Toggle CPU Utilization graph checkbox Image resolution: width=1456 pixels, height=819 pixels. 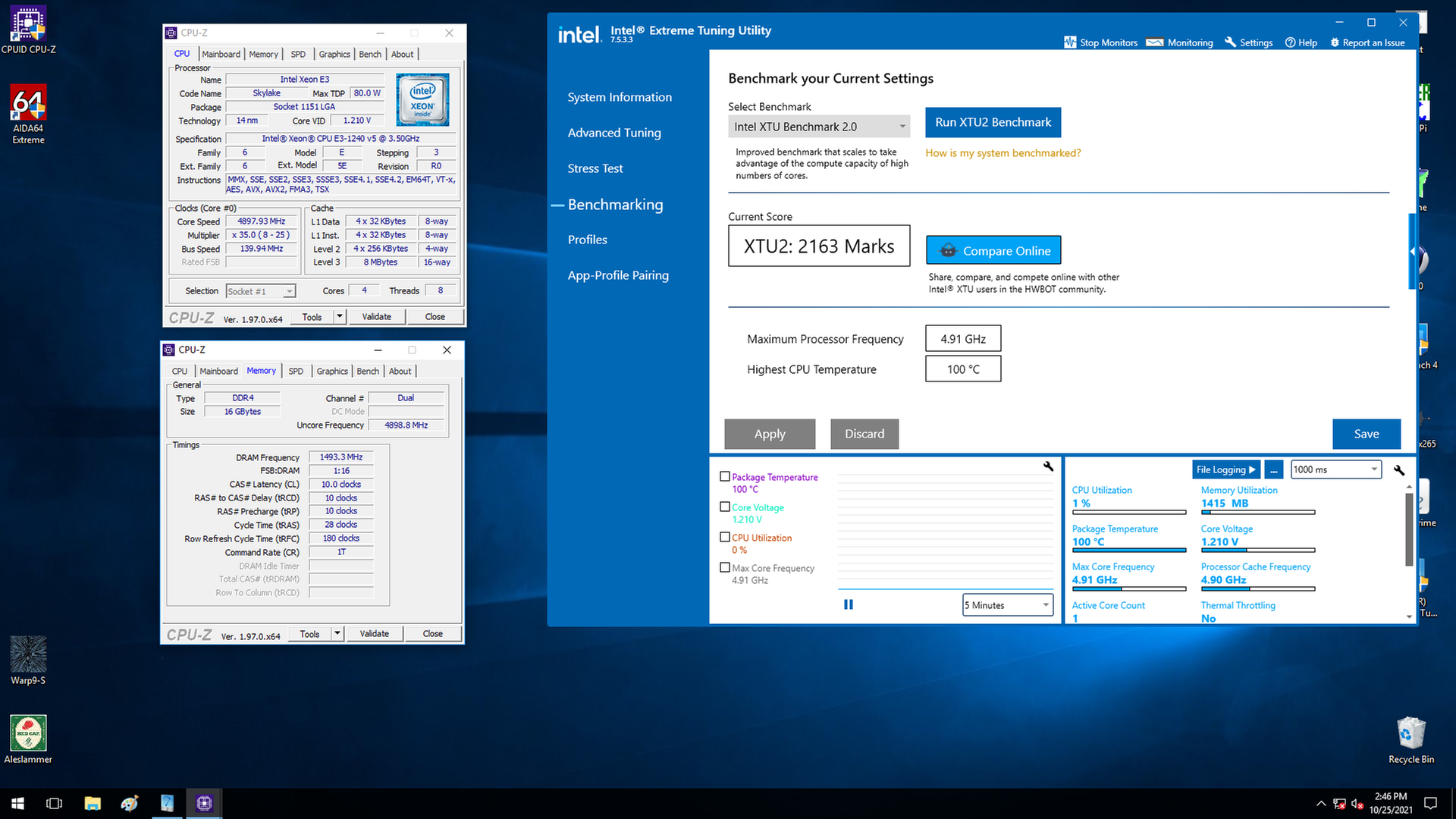click(724, 538)
